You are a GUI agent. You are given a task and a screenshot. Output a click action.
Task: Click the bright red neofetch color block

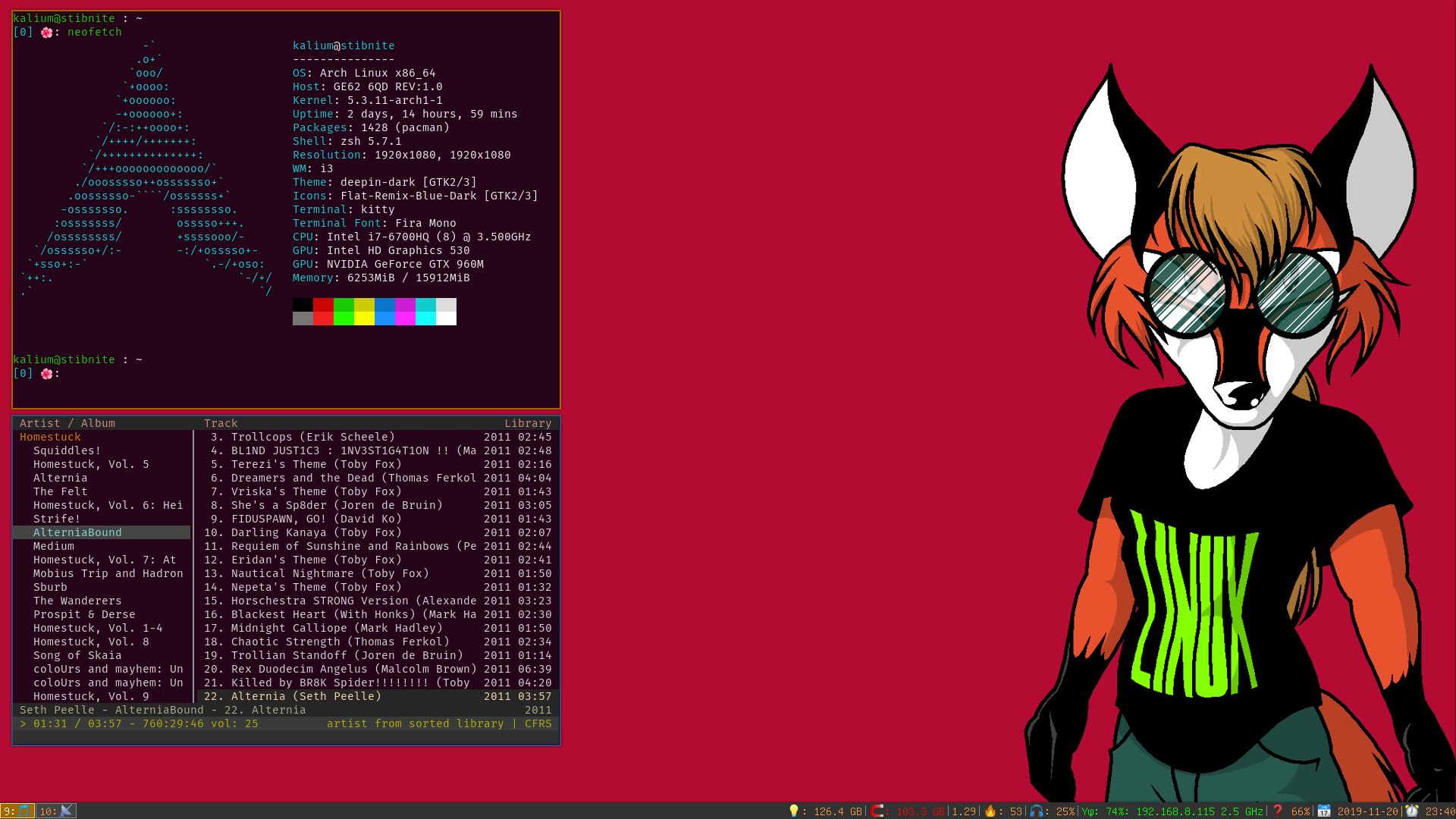(x=323, y=318)
